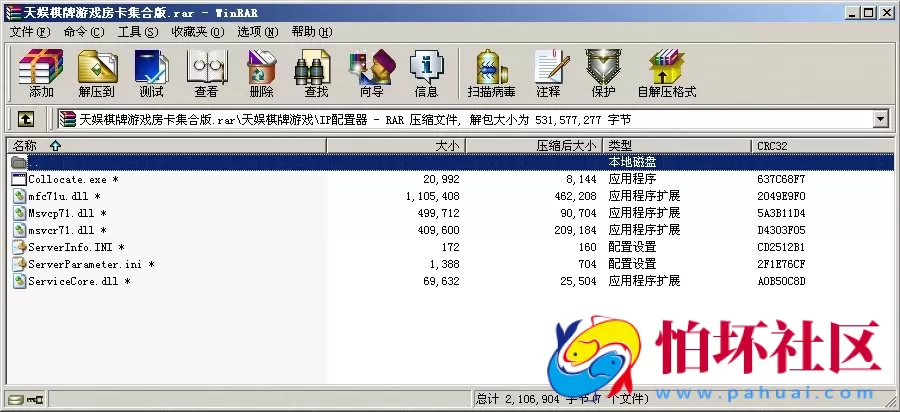Image resolution: width=900 pixels, height=412 pixels.
Task: Sort by 压缩后大小 column header
Action: coord(534,146)
